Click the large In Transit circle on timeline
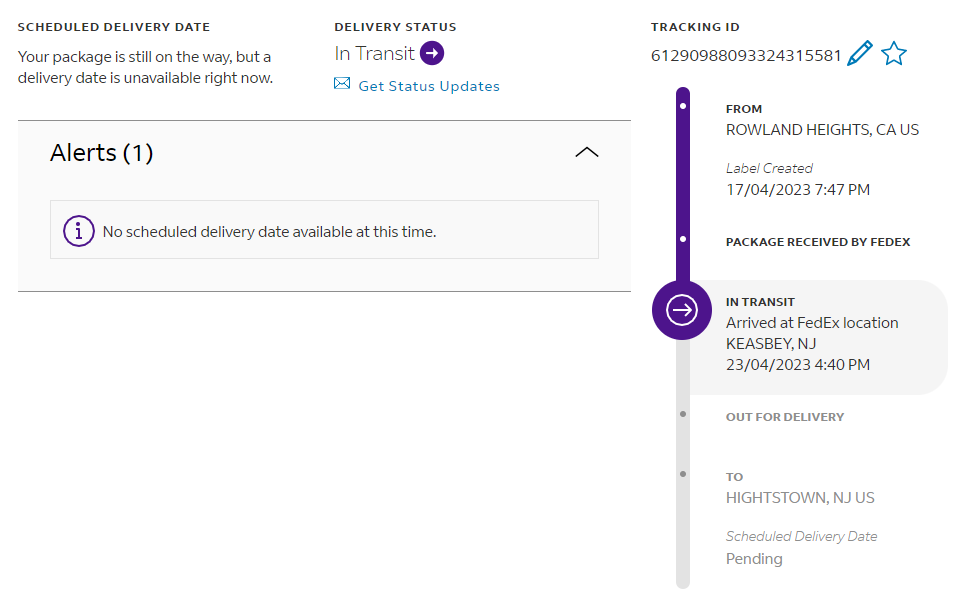The width and height of the screenshot is (968, 597). pos(682,310)
